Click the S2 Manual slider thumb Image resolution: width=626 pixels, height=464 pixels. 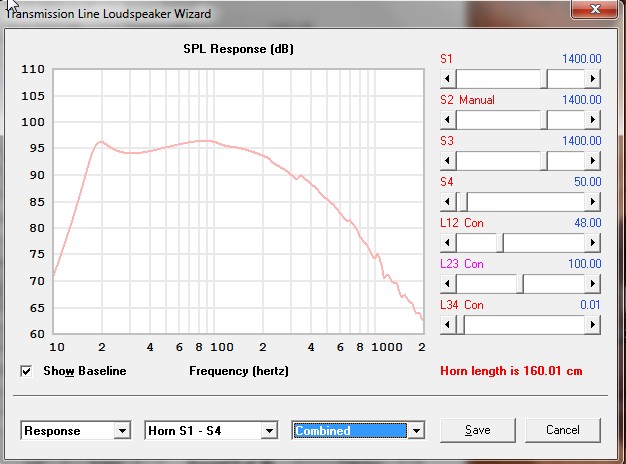point(544,120)
